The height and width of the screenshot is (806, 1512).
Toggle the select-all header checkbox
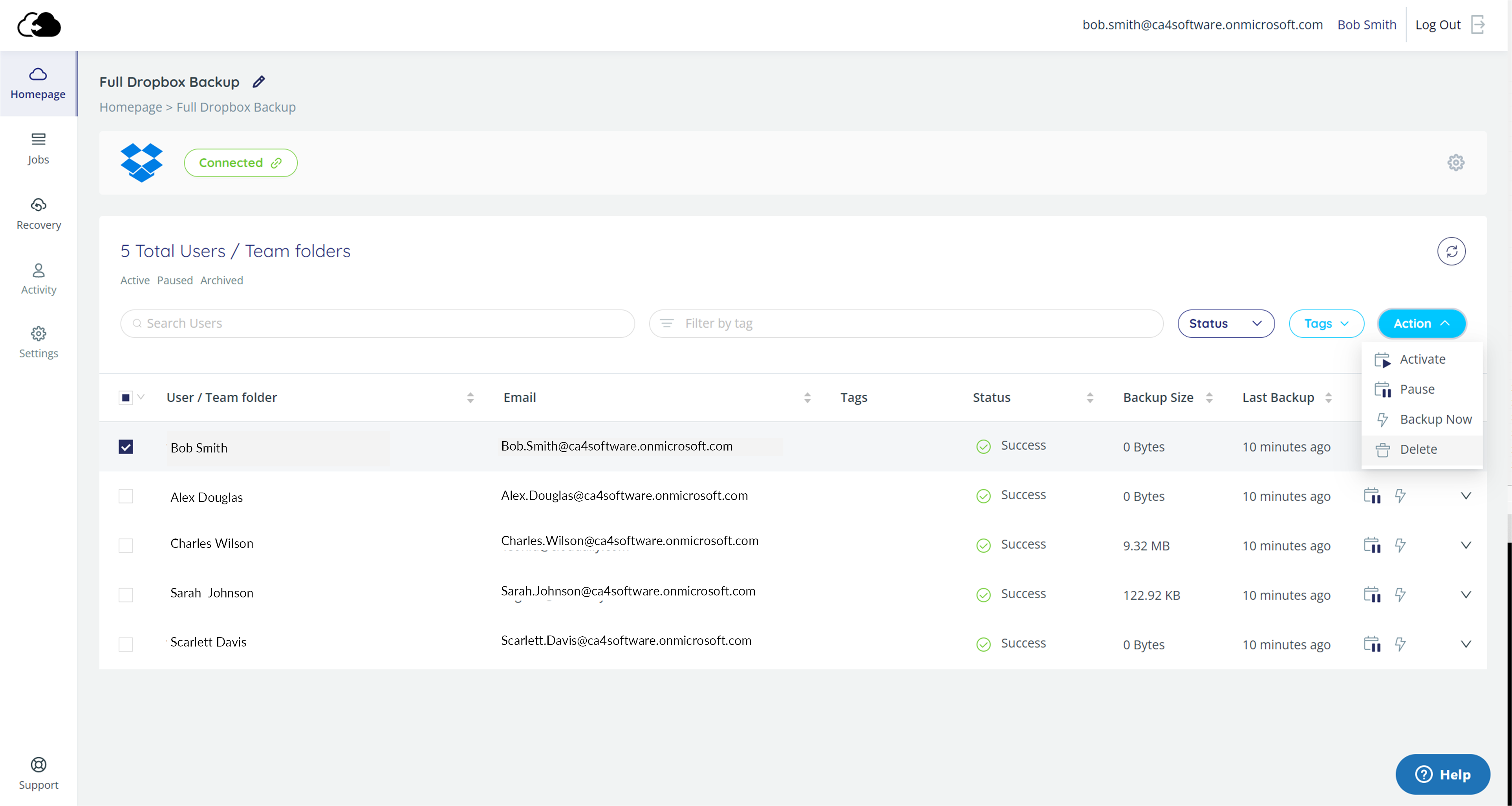coord(126,398)
